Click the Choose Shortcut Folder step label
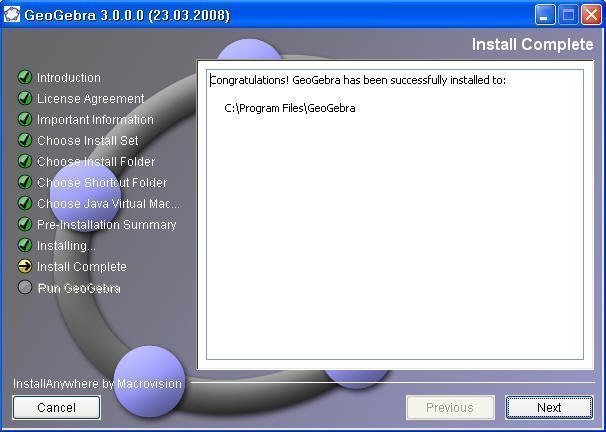The width and height of the screenshot is (606, 432). (x=102, y=182)
